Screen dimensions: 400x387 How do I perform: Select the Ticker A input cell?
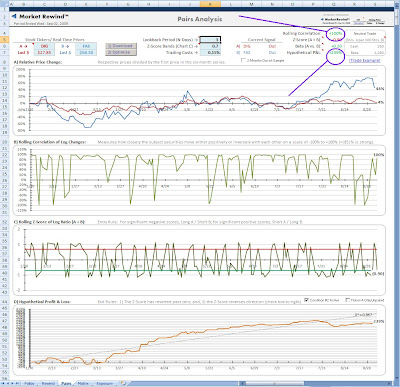point(44,46)
